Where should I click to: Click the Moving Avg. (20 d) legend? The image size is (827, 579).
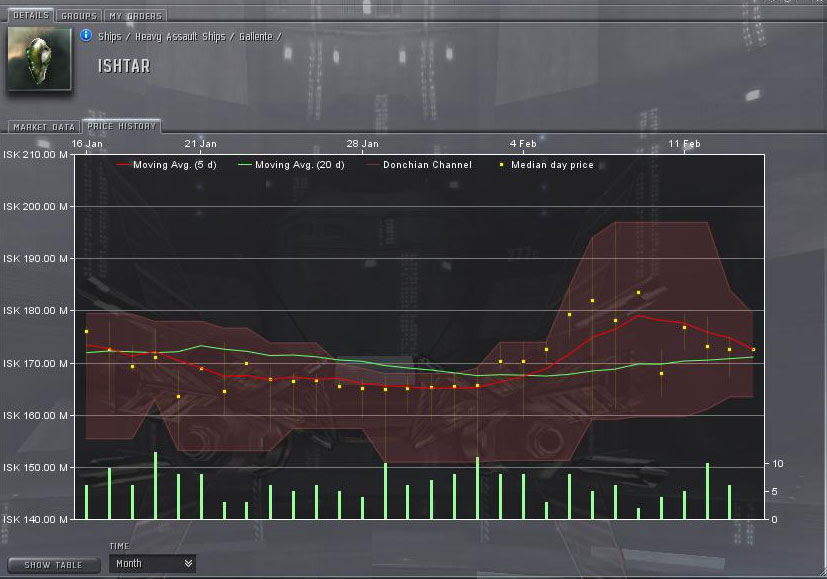(291, 165)
